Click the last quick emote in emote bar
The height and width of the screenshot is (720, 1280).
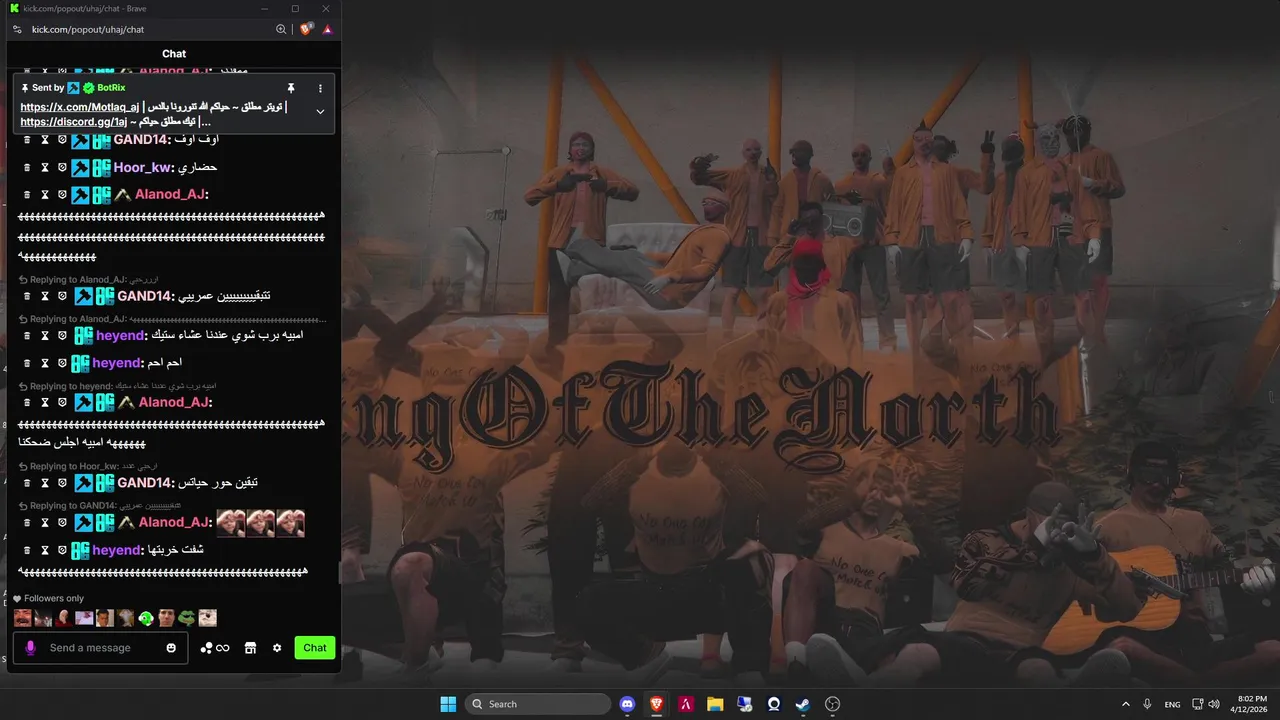[207, 618]
